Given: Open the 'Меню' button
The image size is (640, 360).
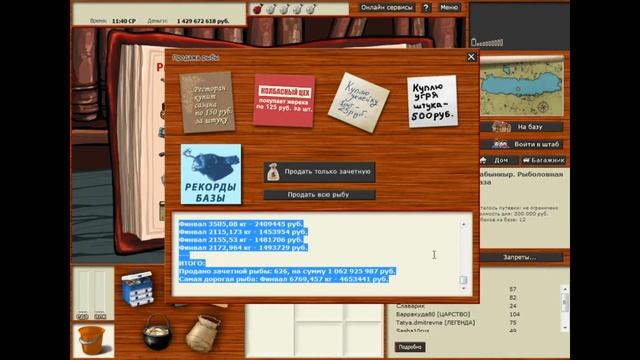Looking at the screenshot, I should [x=449, y=7].
